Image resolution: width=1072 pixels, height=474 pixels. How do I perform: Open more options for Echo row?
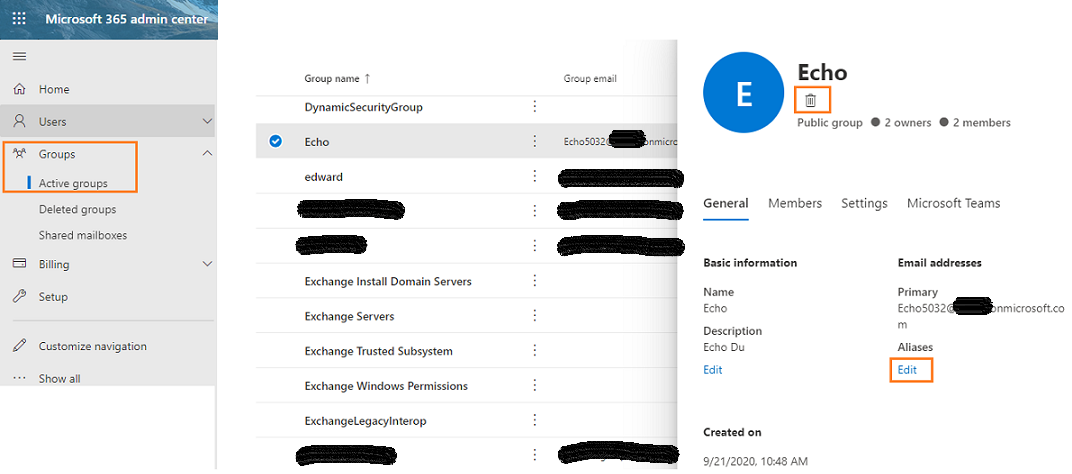pyautogui.click(x=535, y=142)
